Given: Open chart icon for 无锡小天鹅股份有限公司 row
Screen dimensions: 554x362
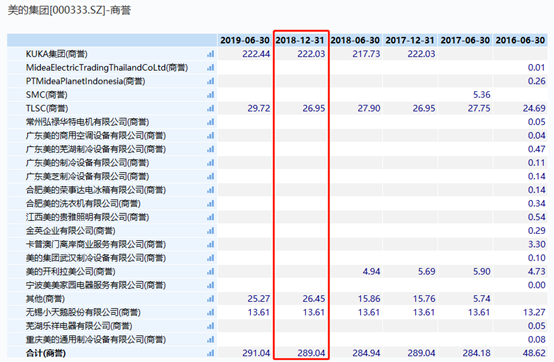Looking at the screenshot, I should (211, 312).
